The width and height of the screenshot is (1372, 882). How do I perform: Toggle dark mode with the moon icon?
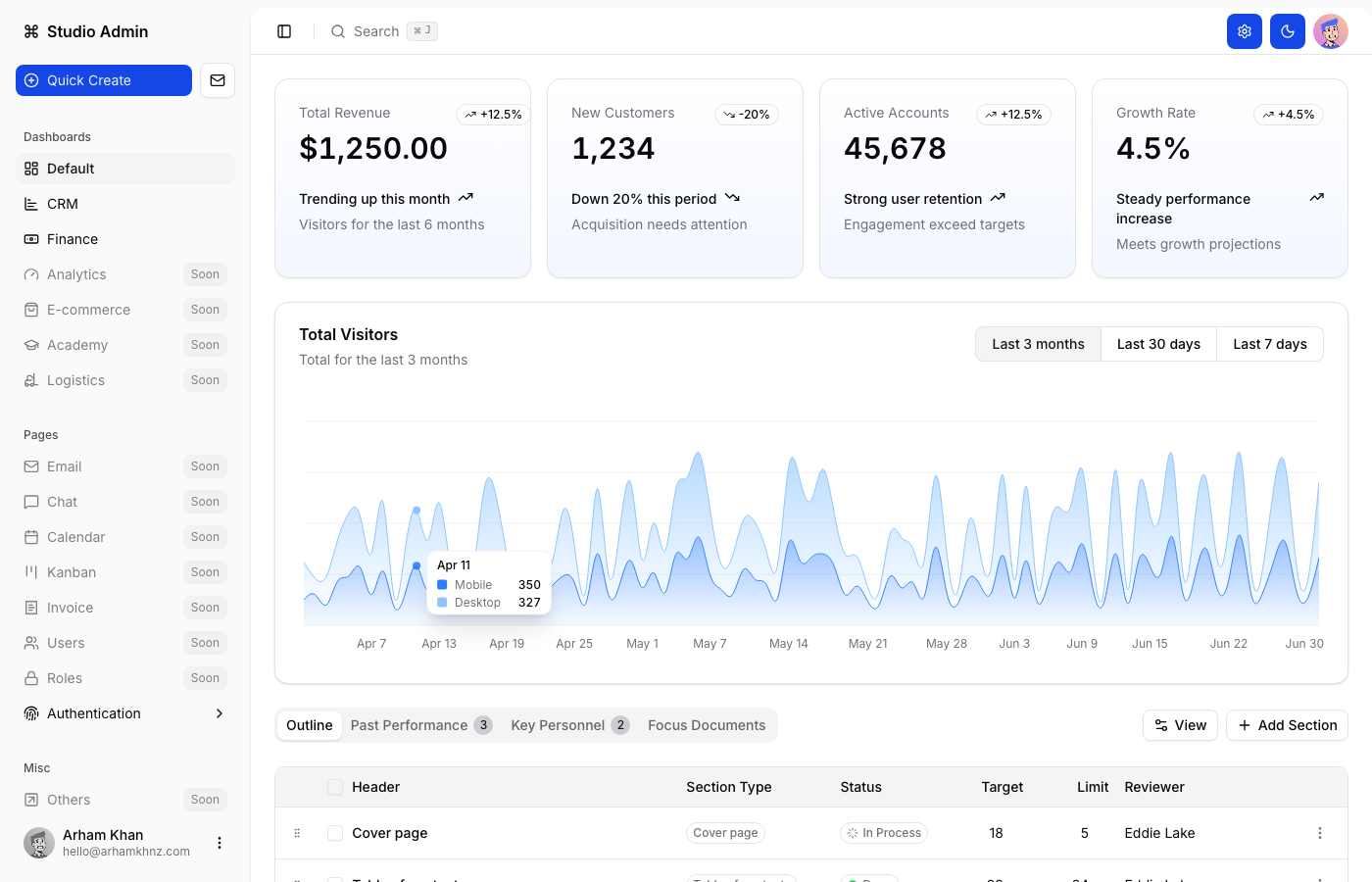(x=1287, y=30)
